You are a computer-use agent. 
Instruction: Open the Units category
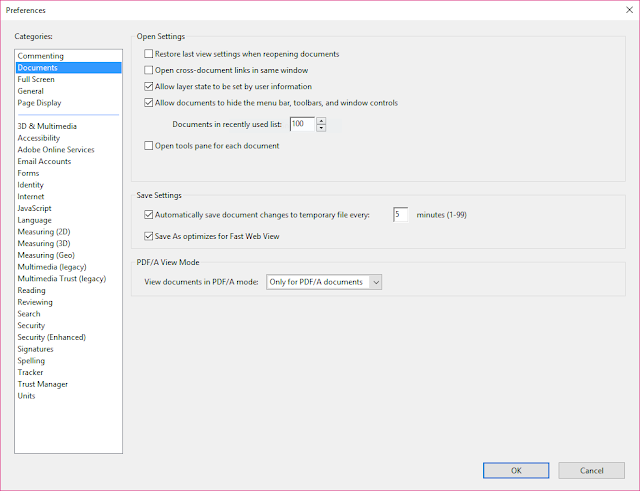tap(68, 396)
